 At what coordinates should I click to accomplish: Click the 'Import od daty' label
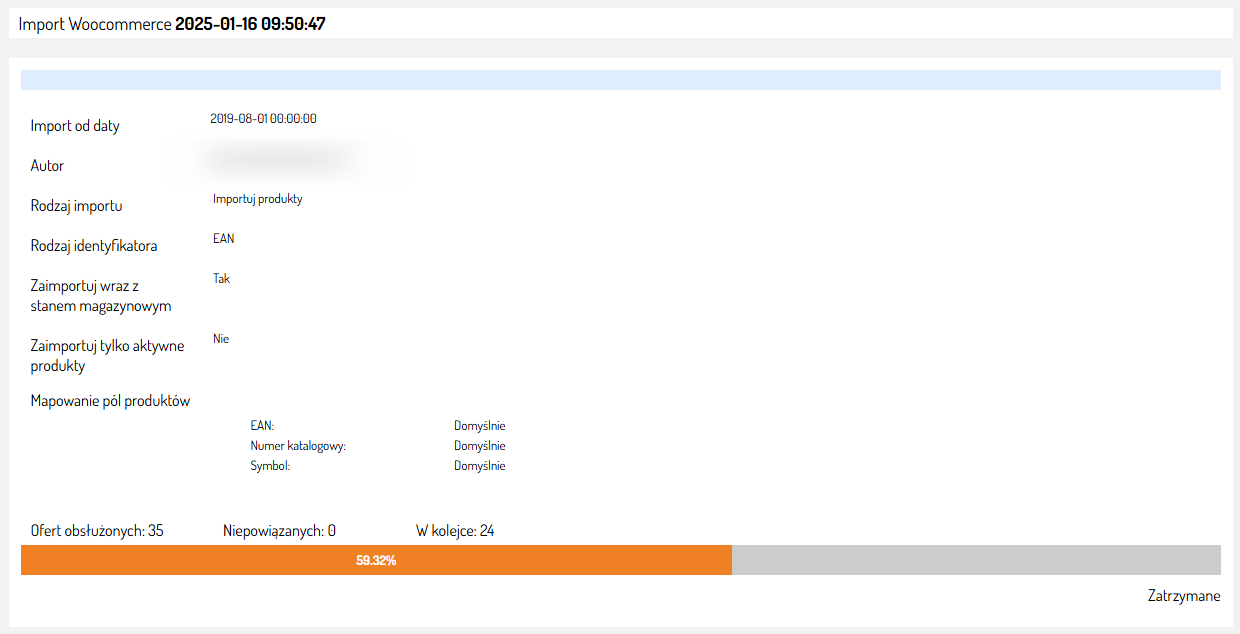[x=75, y=126]
